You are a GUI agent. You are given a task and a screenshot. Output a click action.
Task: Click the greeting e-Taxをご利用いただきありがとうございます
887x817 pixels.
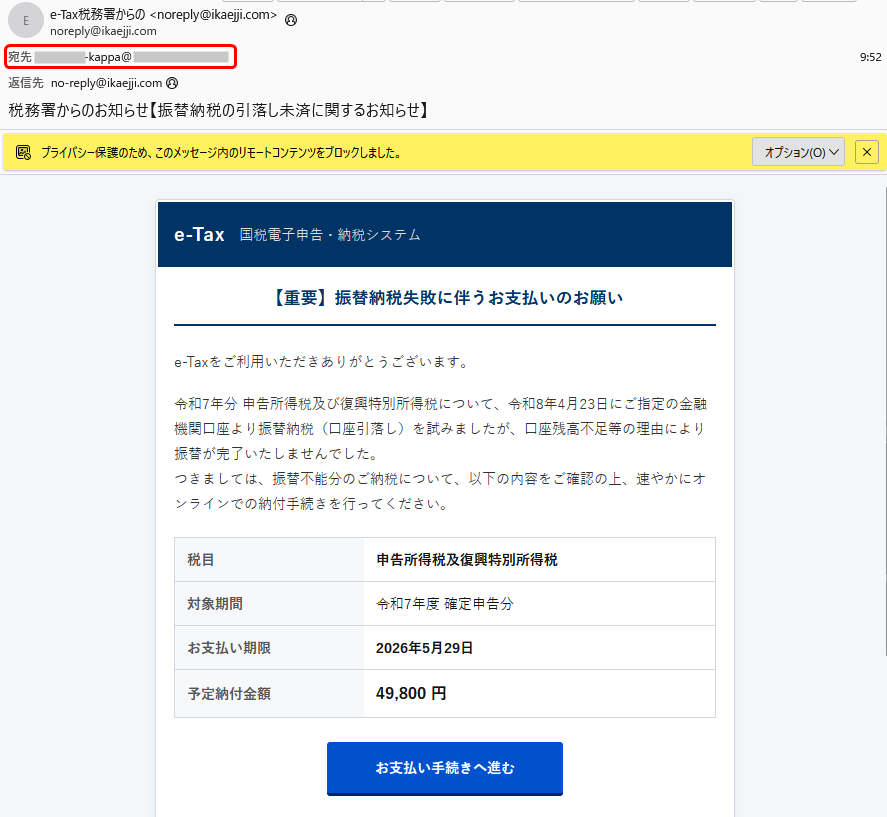tap(322, 362)
